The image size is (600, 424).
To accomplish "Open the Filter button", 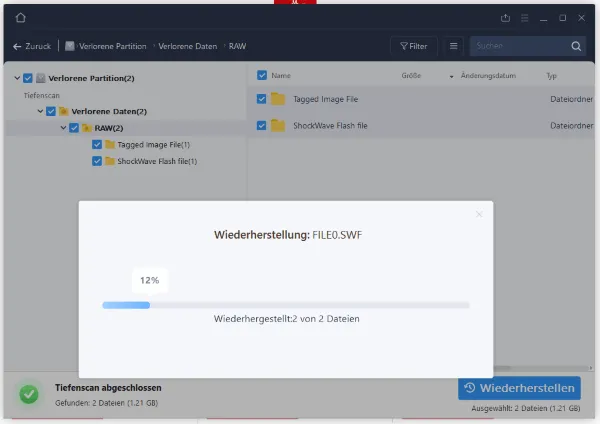I will [413, 46].
